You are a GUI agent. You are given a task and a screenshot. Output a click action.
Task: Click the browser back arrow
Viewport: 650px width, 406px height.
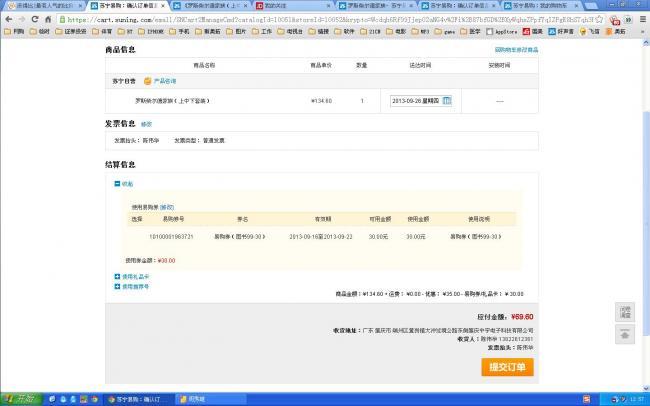pos(9,19)
